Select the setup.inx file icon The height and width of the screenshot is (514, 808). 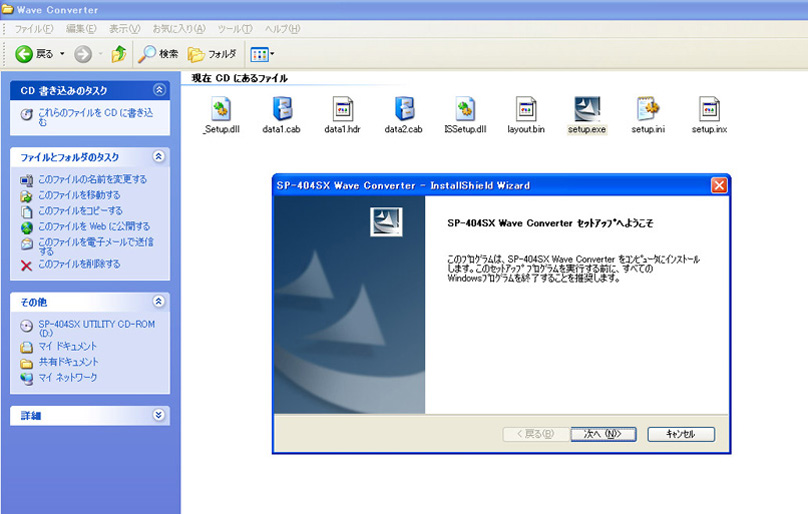pyautogui.click(x=709, y=109)
